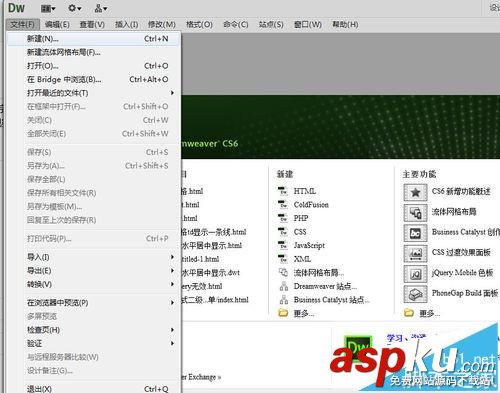Choose 打开(O)... menu entry

pos(93,66)
